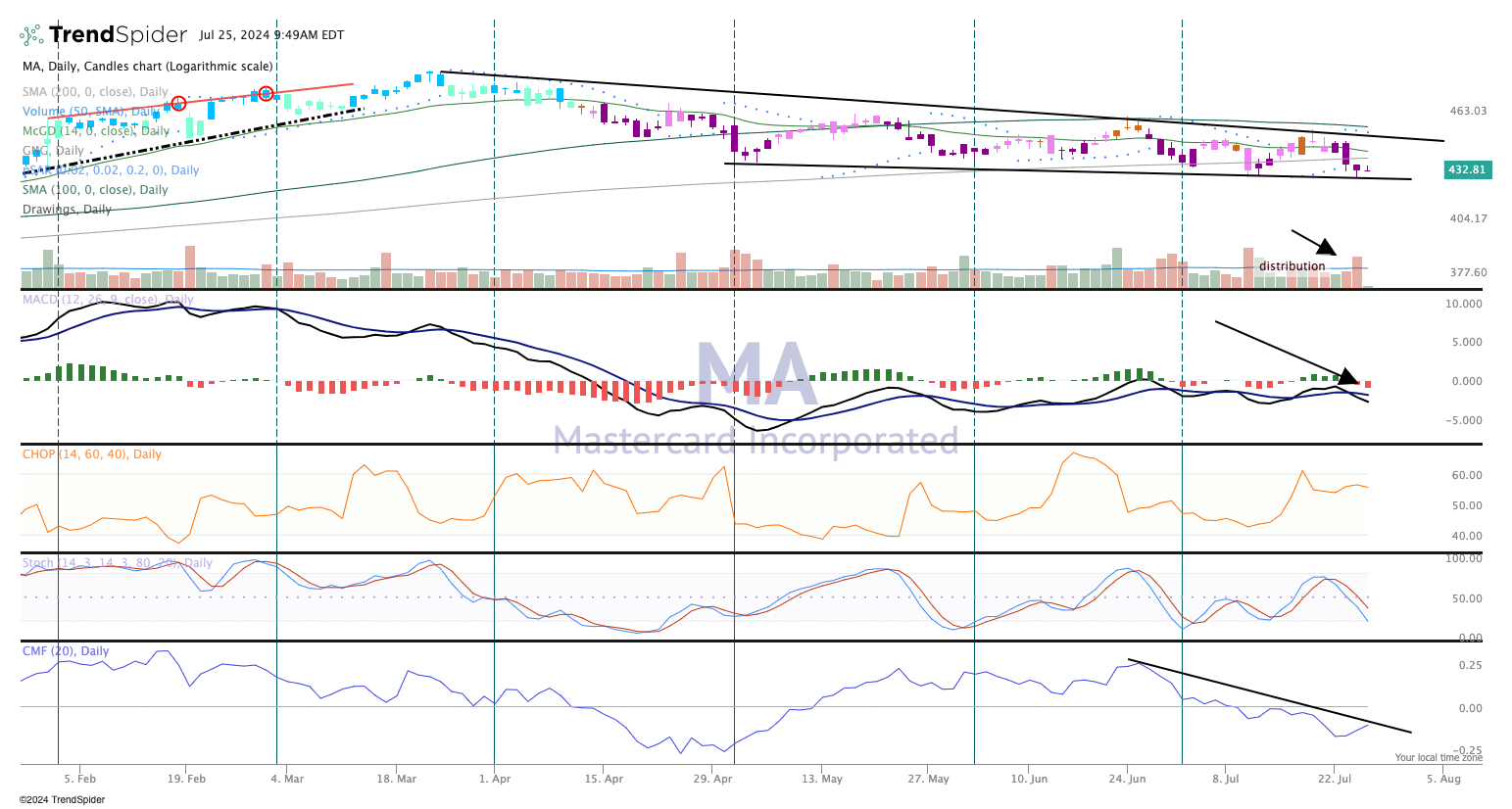Image resolution: width=1512 pixels, height=809 pixels.
Task: Click the 15. Apr date label
Action: pyautogui.click(x=604, y=780)
